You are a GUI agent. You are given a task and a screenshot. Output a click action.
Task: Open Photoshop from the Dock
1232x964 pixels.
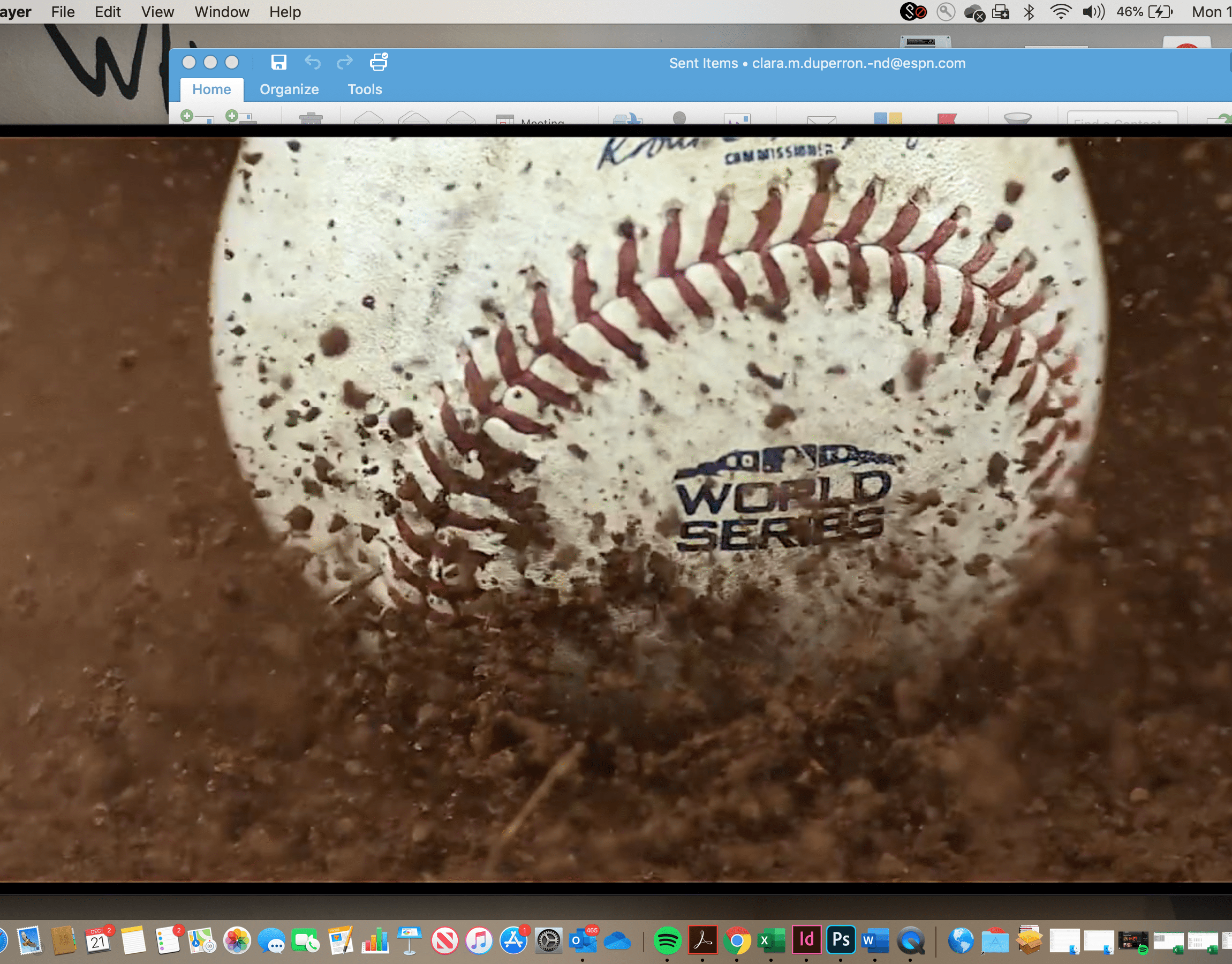point(841,940)
